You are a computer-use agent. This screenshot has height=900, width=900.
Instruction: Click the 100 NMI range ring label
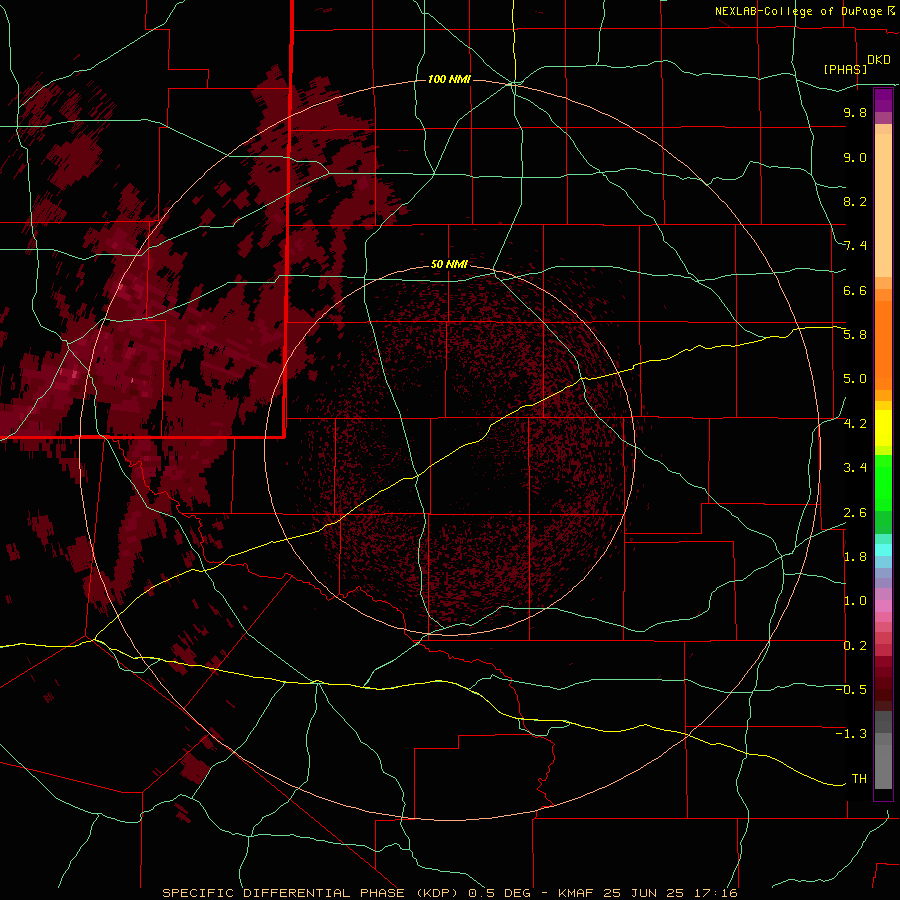point(449,79)
